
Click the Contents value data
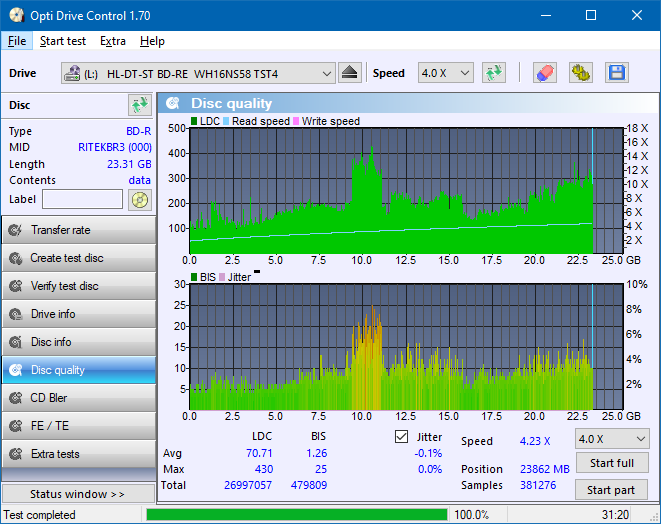pos(140,180)
